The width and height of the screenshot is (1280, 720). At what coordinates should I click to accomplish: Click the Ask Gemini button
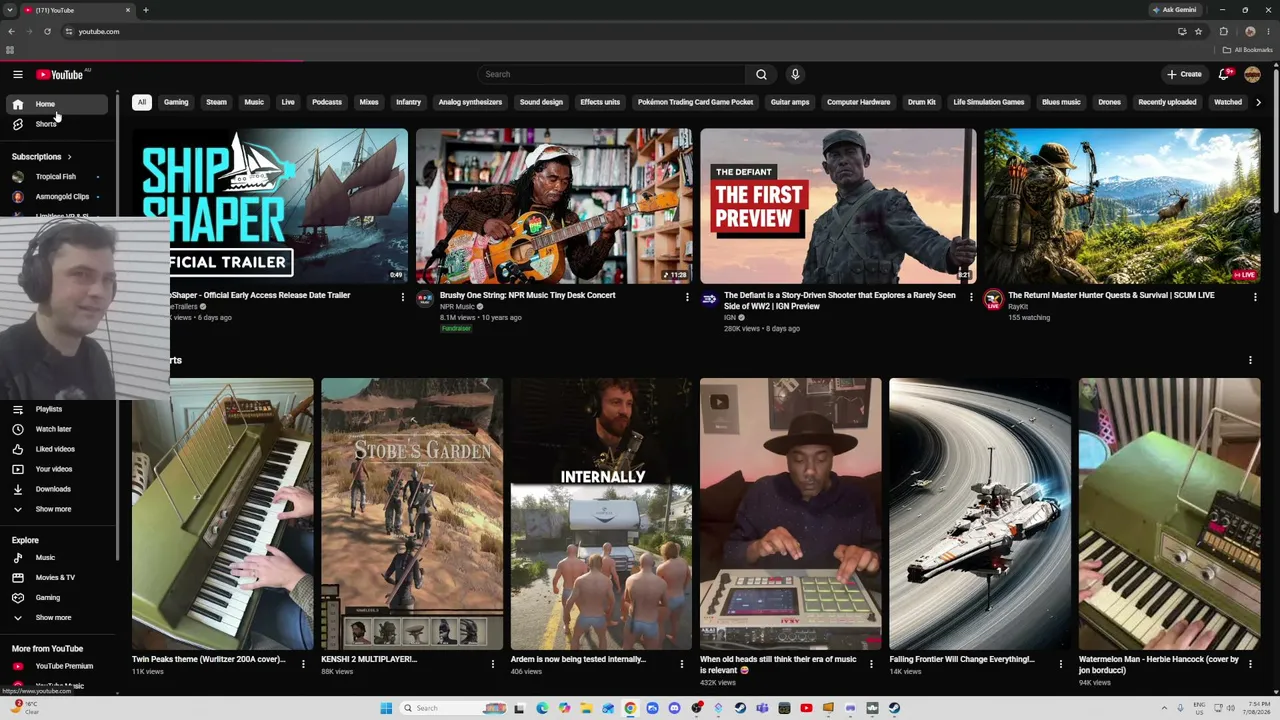pos(1174,10)
